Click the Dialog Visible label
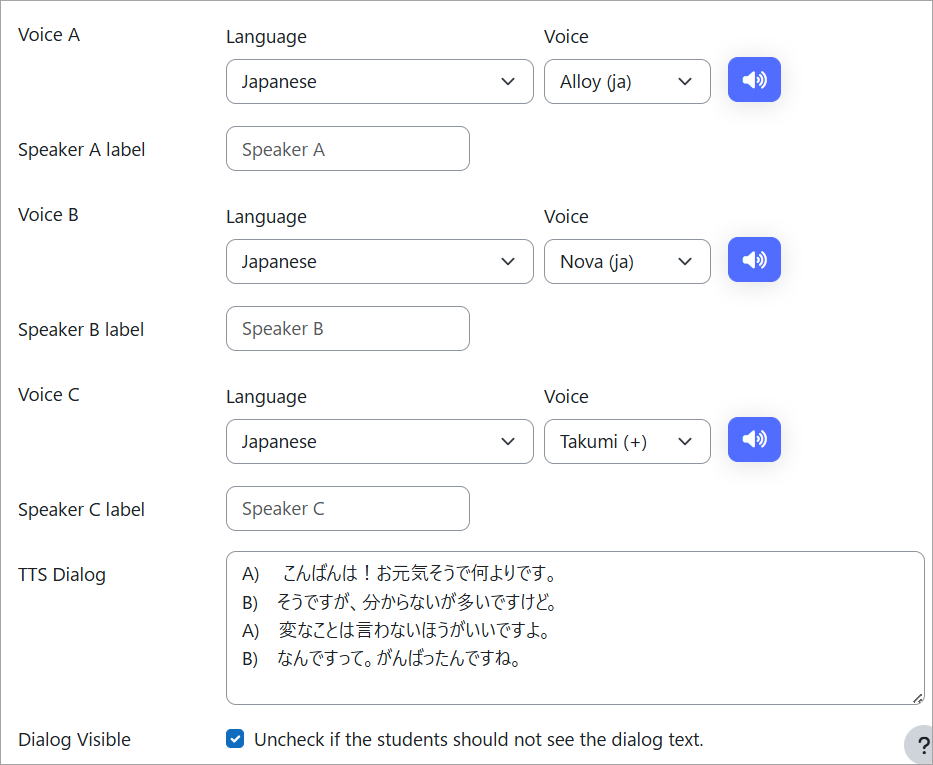The width and height of the screenshot is (933, 765). [x=74, y=739]
